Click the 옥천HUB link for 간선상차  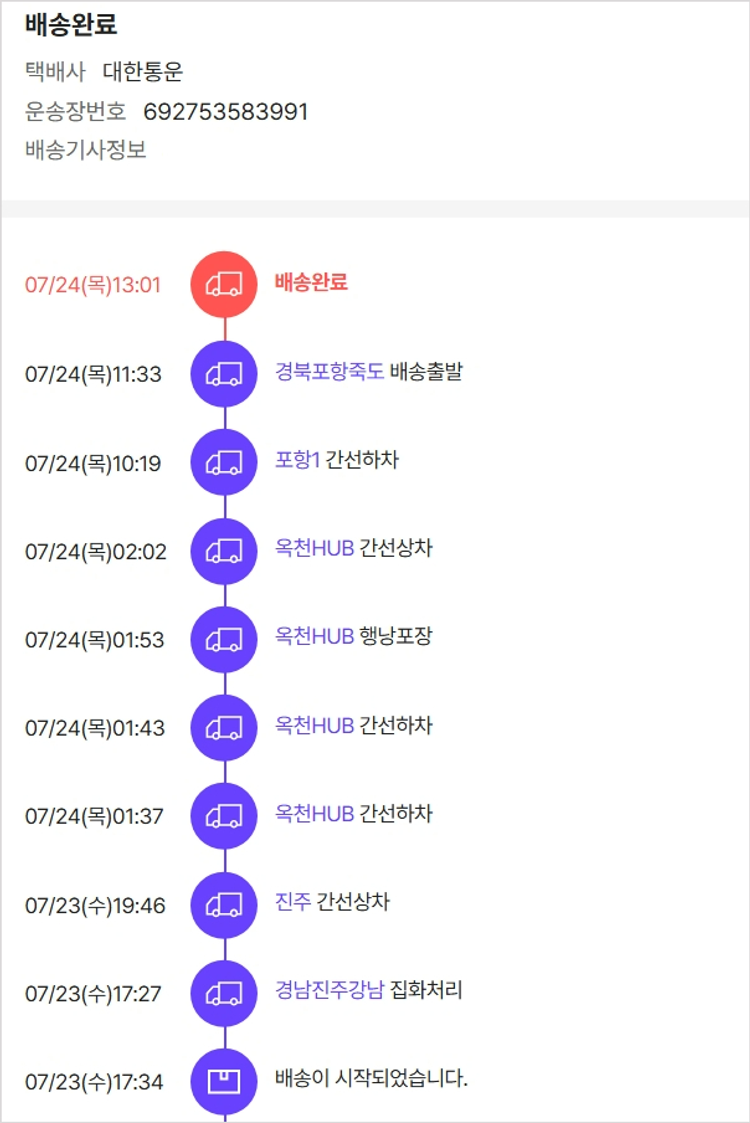(314, 549)
